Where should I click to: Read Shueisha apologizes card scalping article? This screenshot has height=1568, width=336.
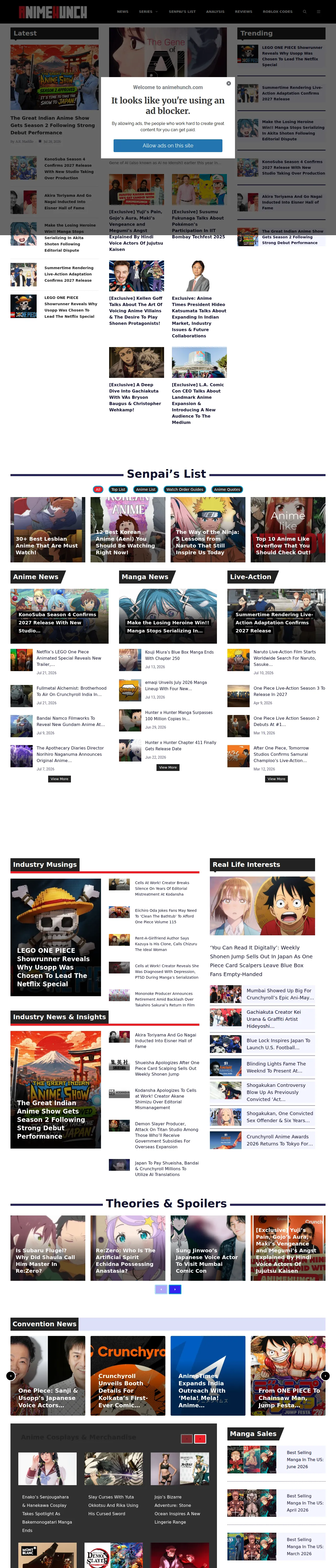pos(167,1068)
